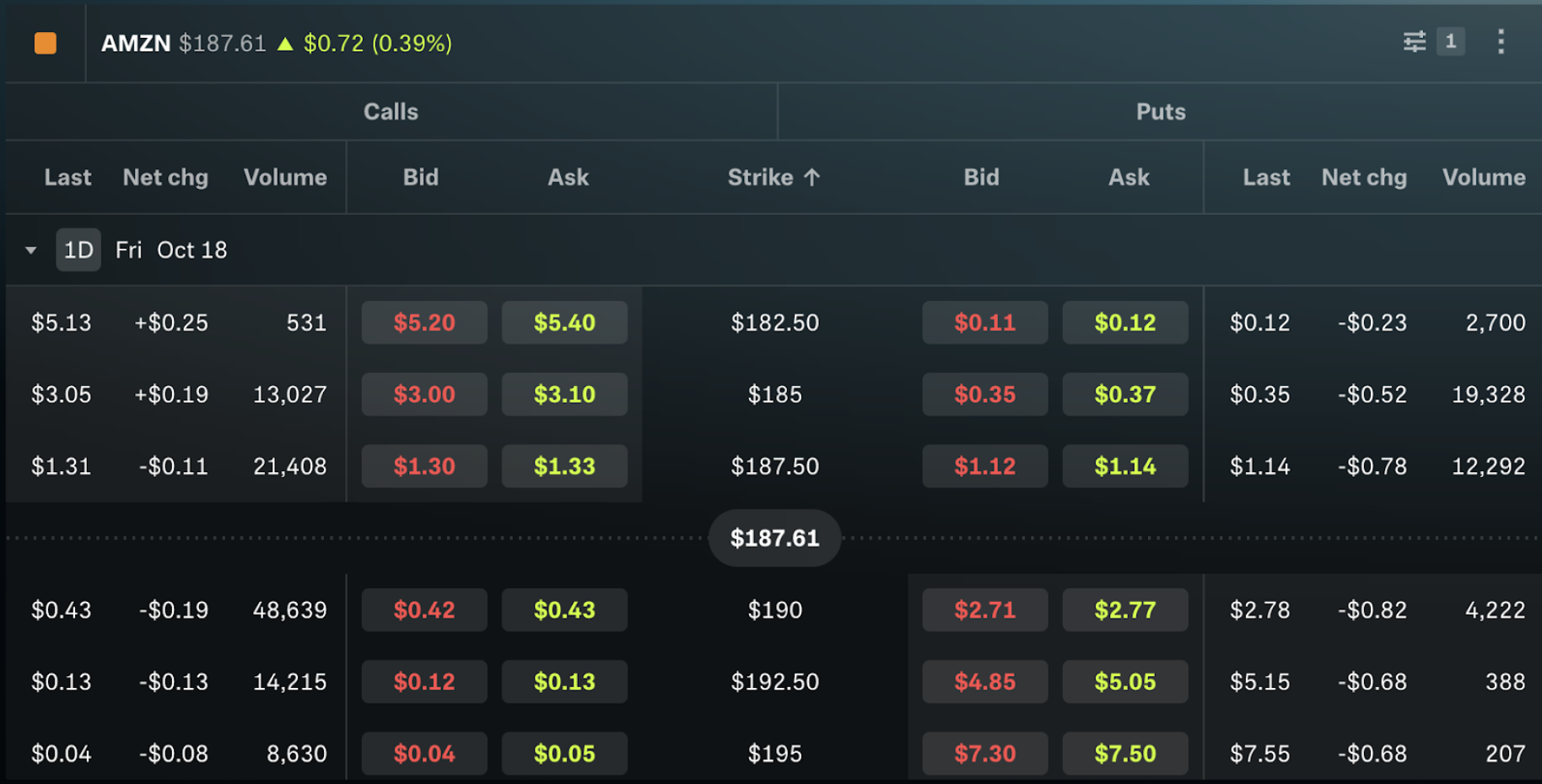Choose the $0.43 call ask at $190
Viewport: 1542px width, 784px height.
[564, 610]
